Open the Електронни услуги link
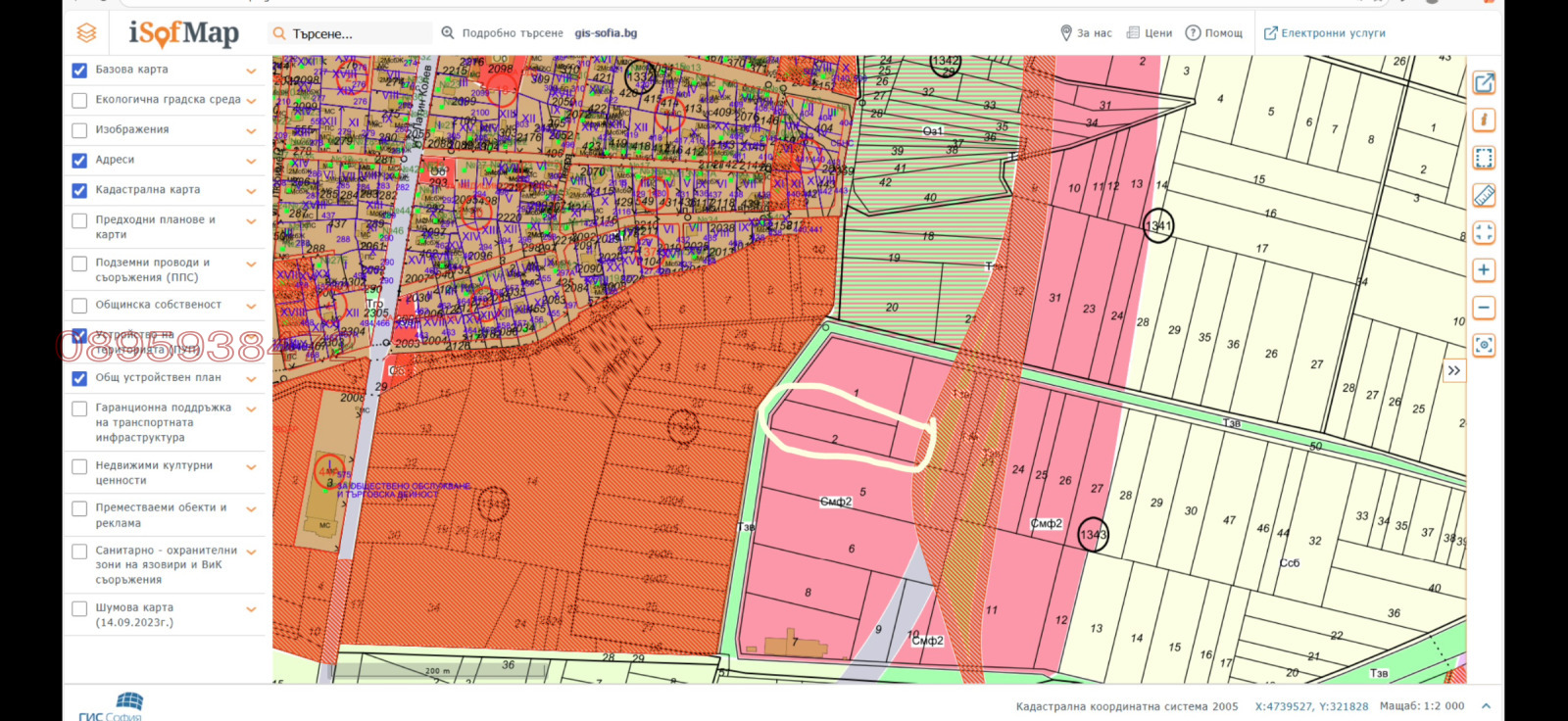This screenshot has width=1568, height=721. (1324, 33)
